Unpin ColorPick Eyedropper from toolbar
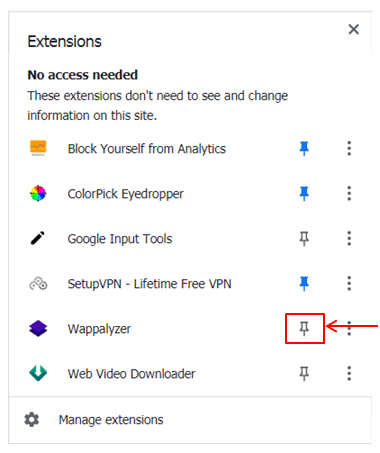 click(x=304, y=193)
